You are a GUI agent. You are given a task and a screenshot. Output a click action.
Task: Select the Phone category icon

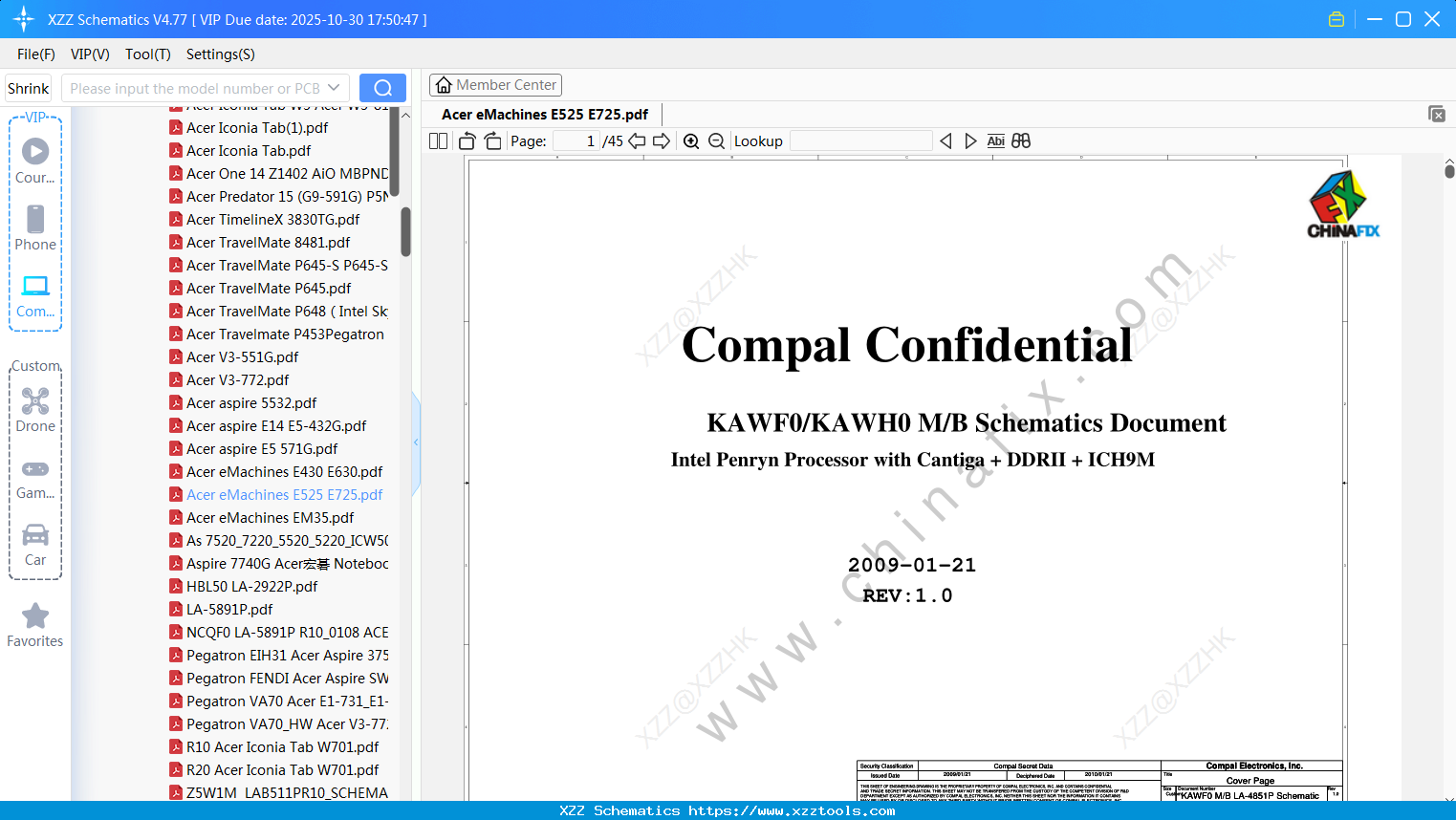35,228
